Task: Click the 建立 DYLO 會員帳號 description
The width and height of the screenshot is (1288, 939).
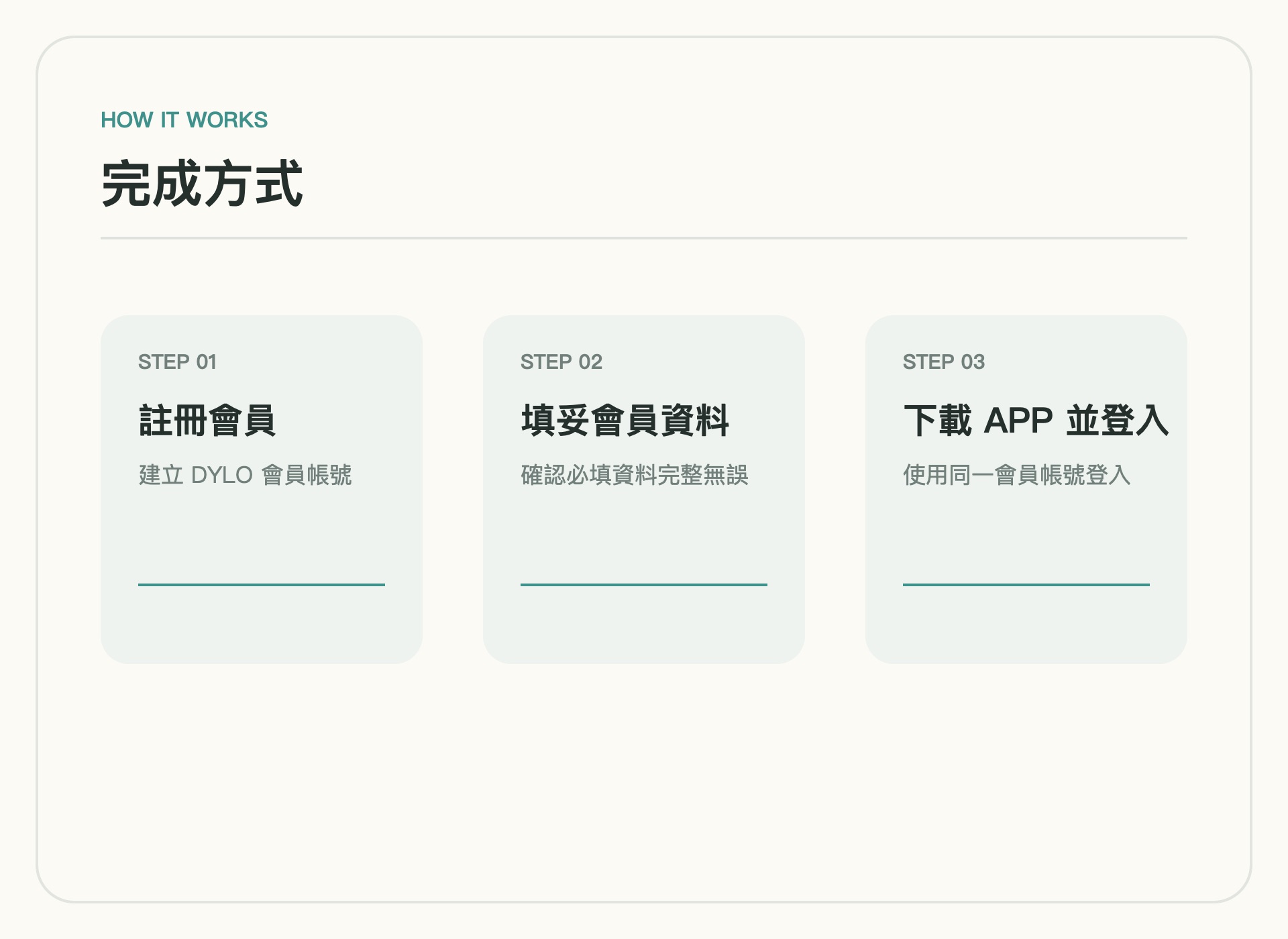Action: coord(245,475)
